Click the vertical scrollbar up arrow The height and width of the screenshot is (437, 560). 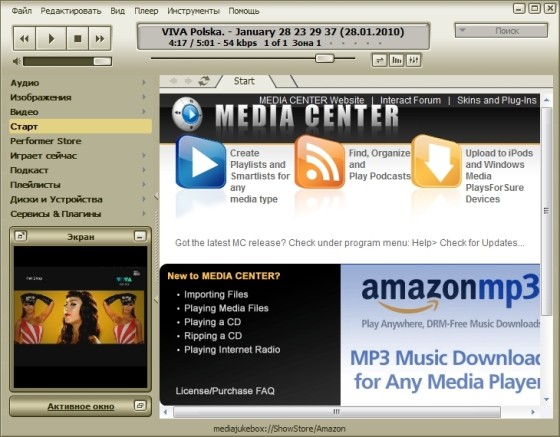(546, 101)
